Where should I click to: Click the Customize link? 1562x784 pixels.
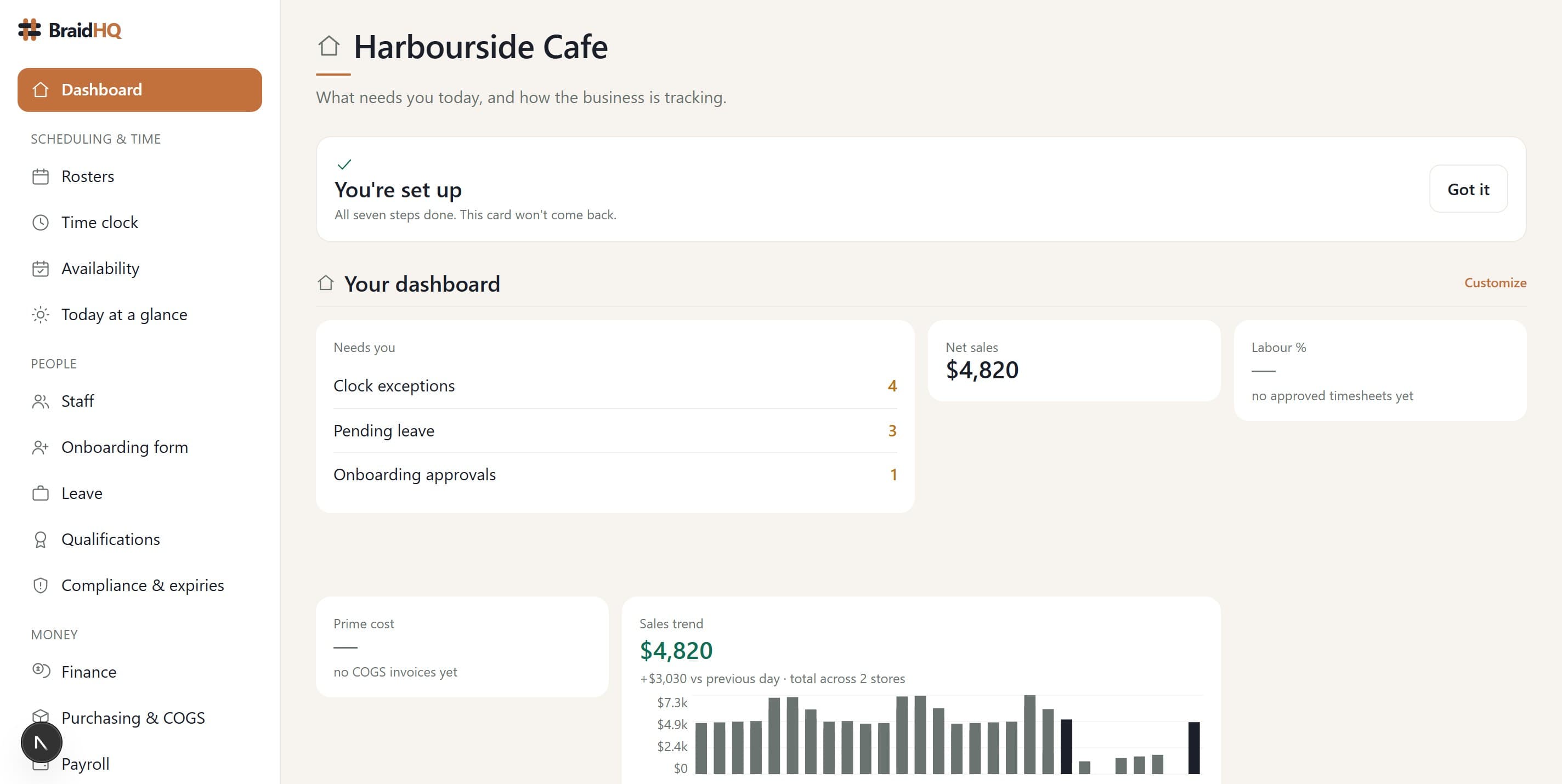click(x=1495, y=283)
